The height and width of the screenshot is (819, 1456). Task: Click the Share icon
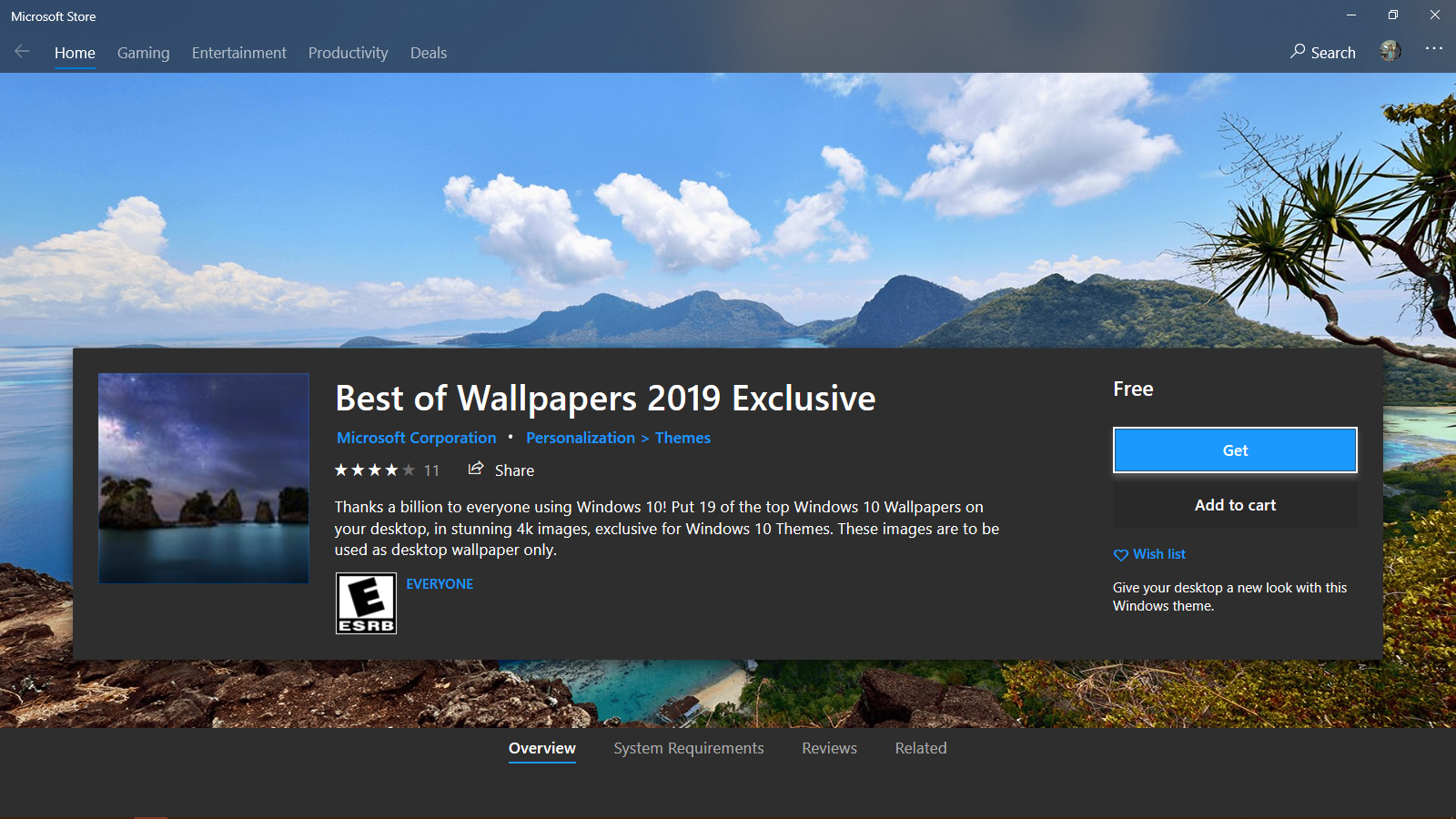pos(475,469)
